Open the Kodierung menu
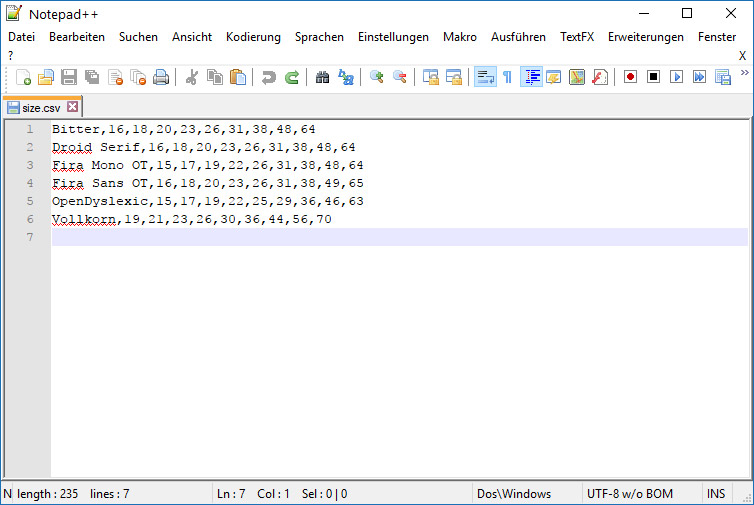 coord(253,37)
